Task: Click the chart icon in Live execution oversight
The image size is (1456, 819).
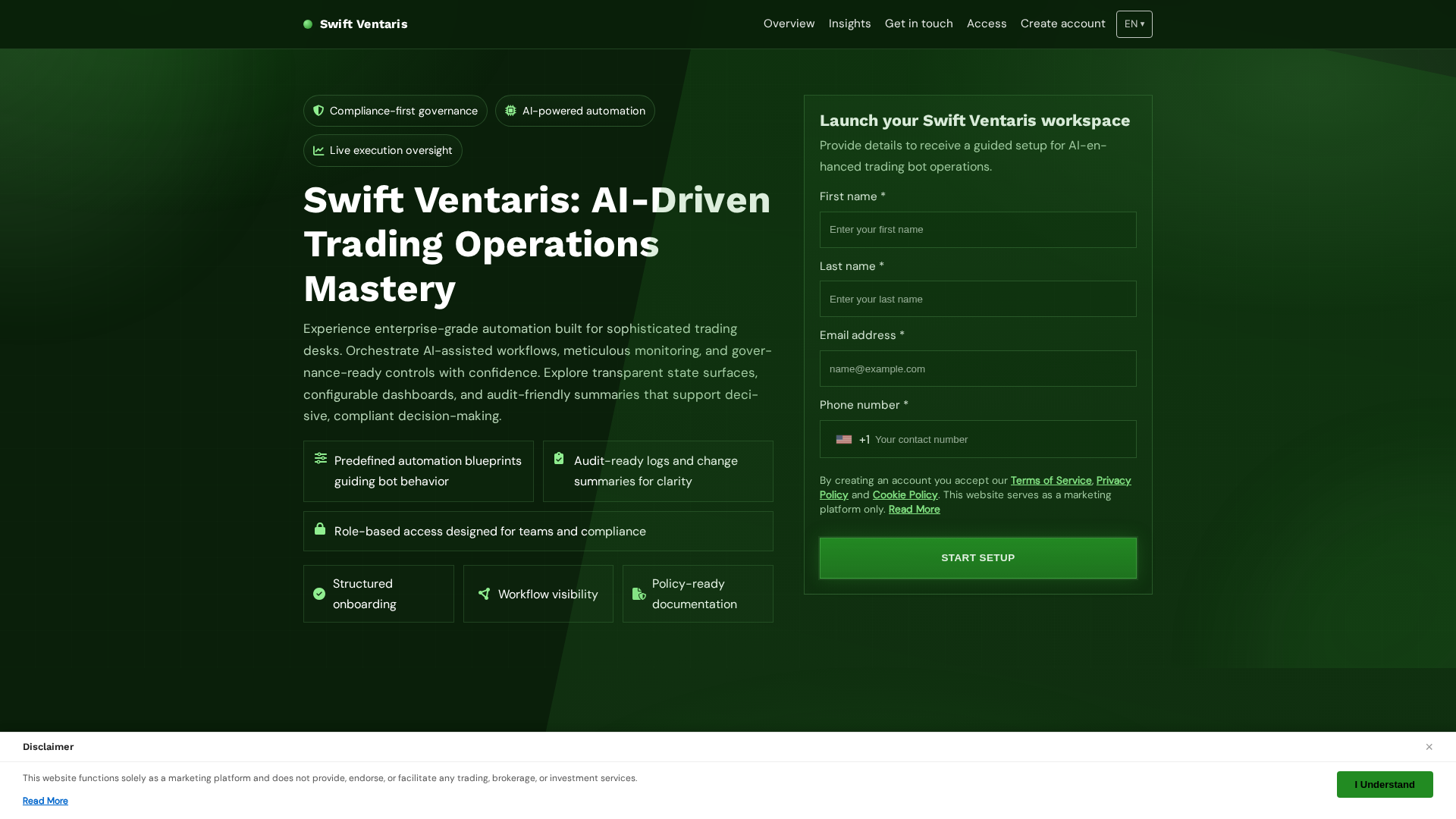Action: 318,151
